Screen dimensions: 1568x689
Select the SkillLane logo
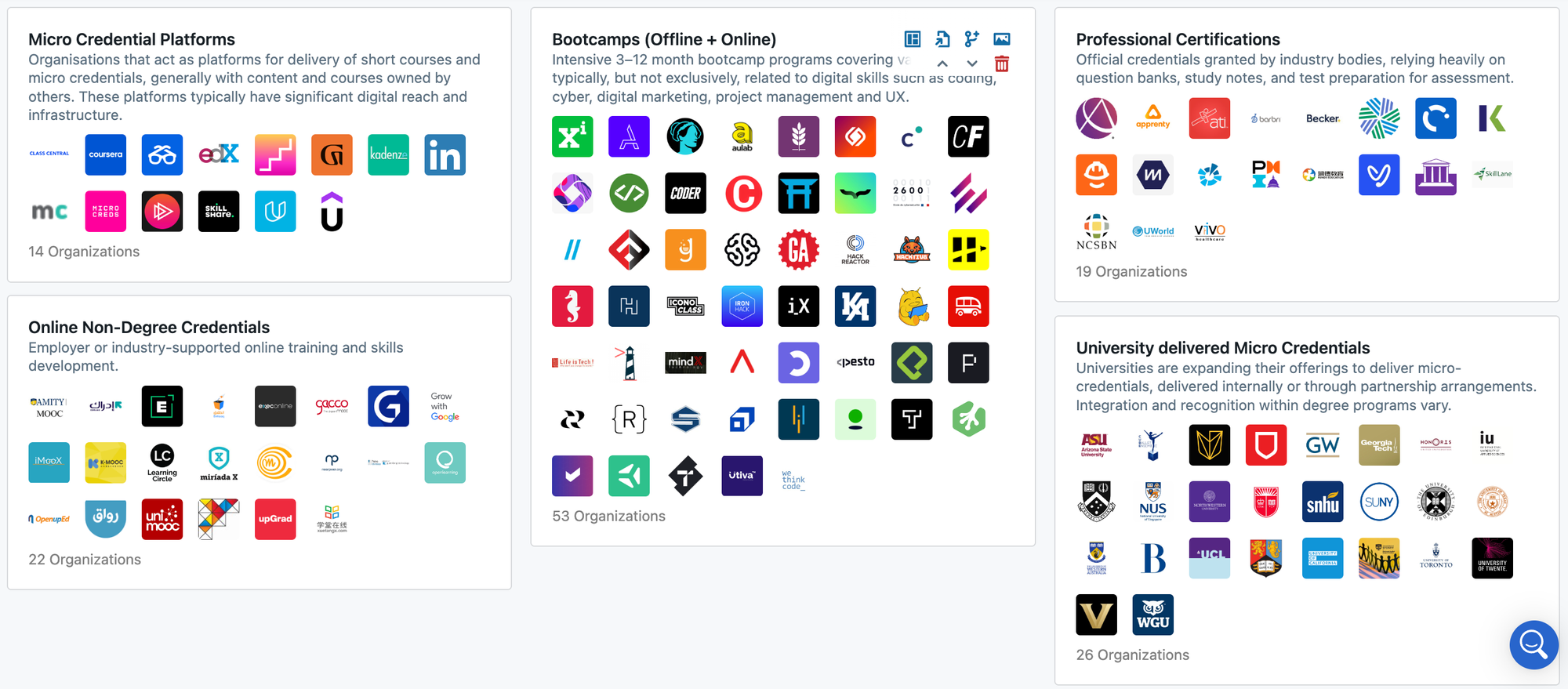point(1492,175)
